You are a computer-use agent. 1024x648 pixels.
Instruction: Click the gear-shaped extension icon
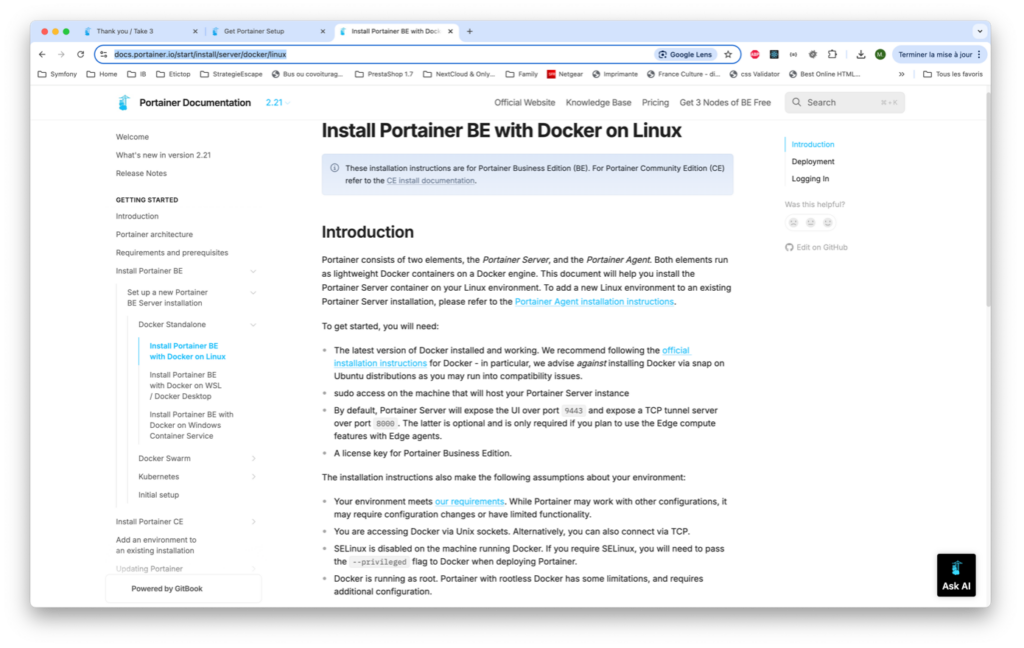pyautogui.click(x=812, y=54)
